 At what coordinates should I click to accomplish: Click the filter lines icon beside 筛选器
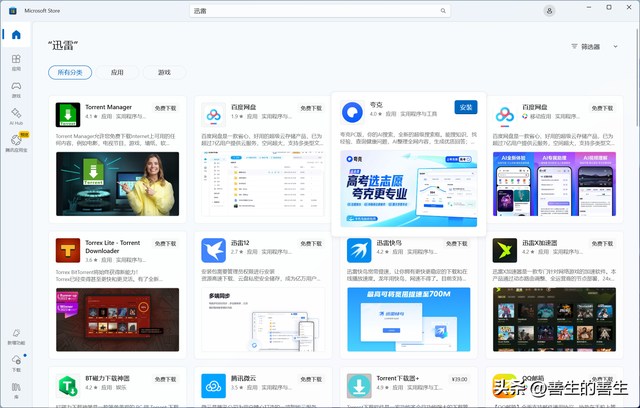[574, 47]
